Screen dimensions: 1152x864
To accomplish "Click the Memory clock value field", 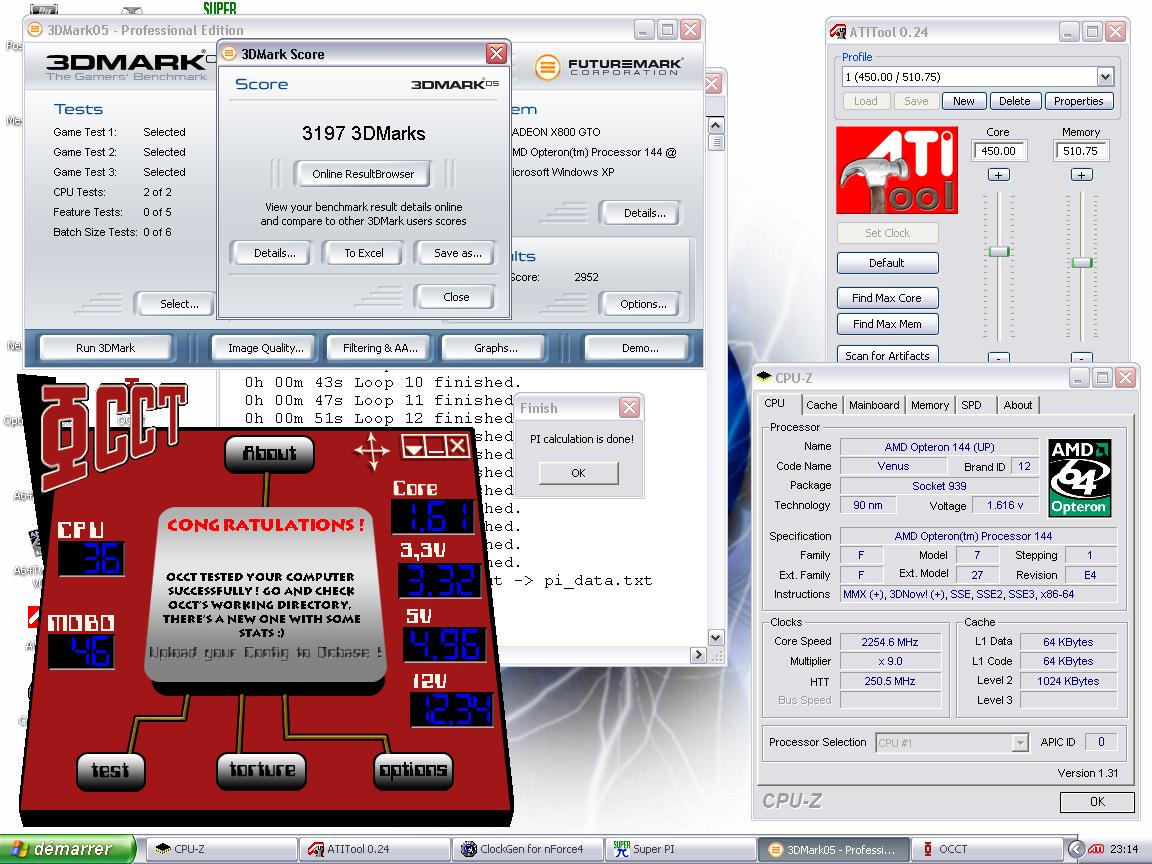I will tap(1081, 151).
